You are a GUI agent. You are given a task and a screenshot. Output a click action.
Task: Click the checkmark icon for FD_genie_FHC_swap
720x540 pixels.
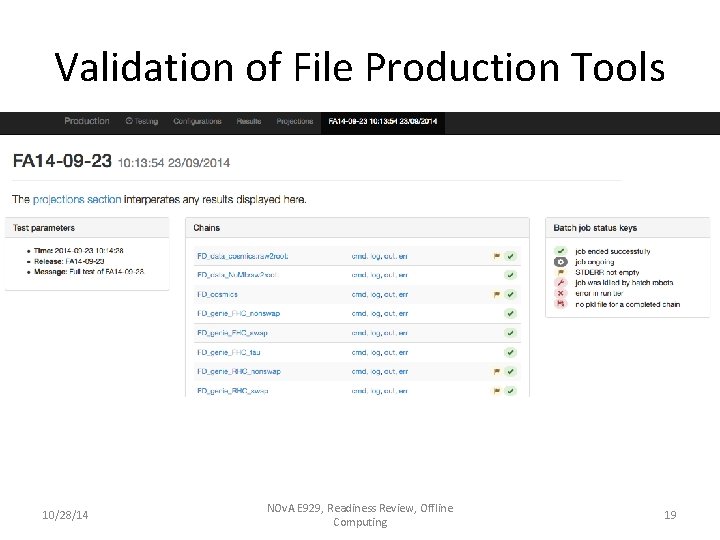[x=510, y=333]
